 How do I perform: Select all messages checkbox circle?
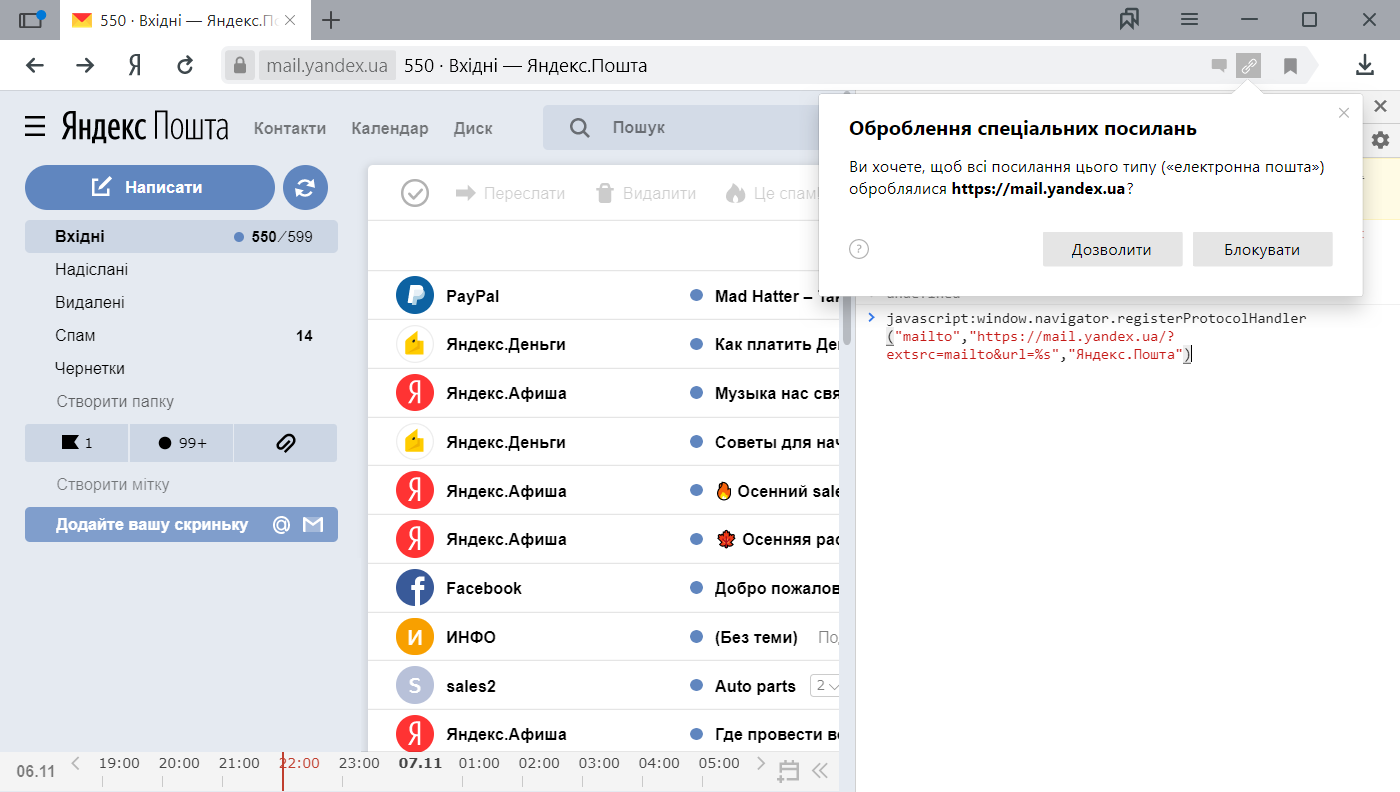click(x=415, y=193)
